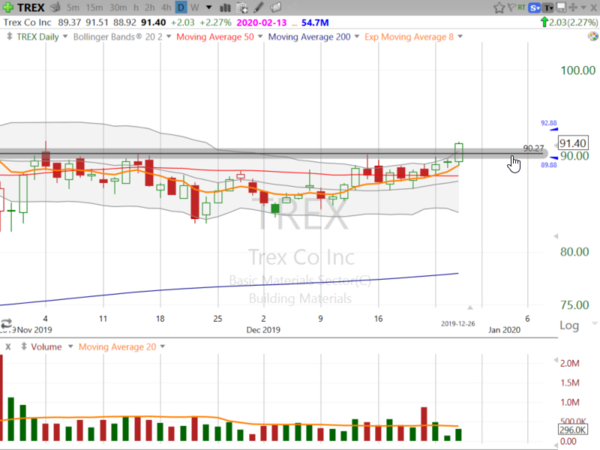Click the small triangle scroll marker near 2019-12-26
The height and width of the screenshot is (450, 600).
pos(470,307)
